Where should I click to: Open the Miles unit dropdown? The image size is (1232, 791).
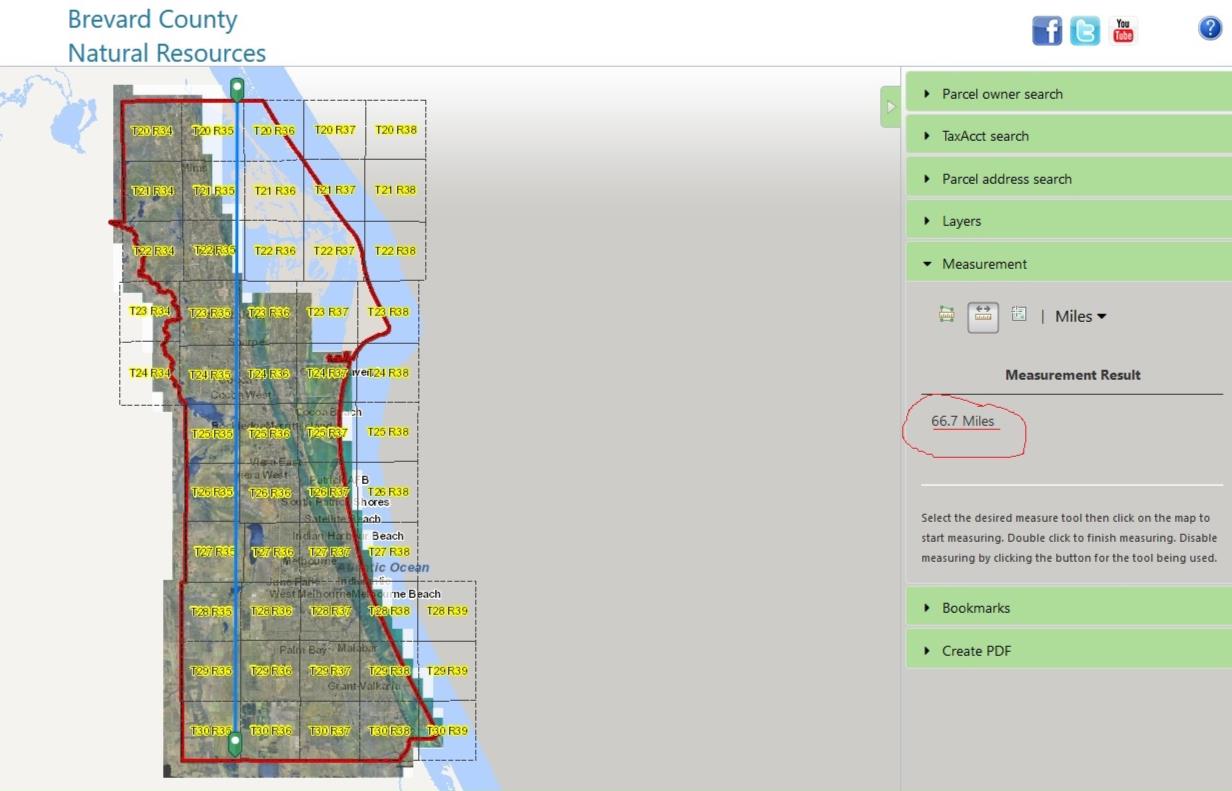pyautogui.click(x=1081, y=316)
